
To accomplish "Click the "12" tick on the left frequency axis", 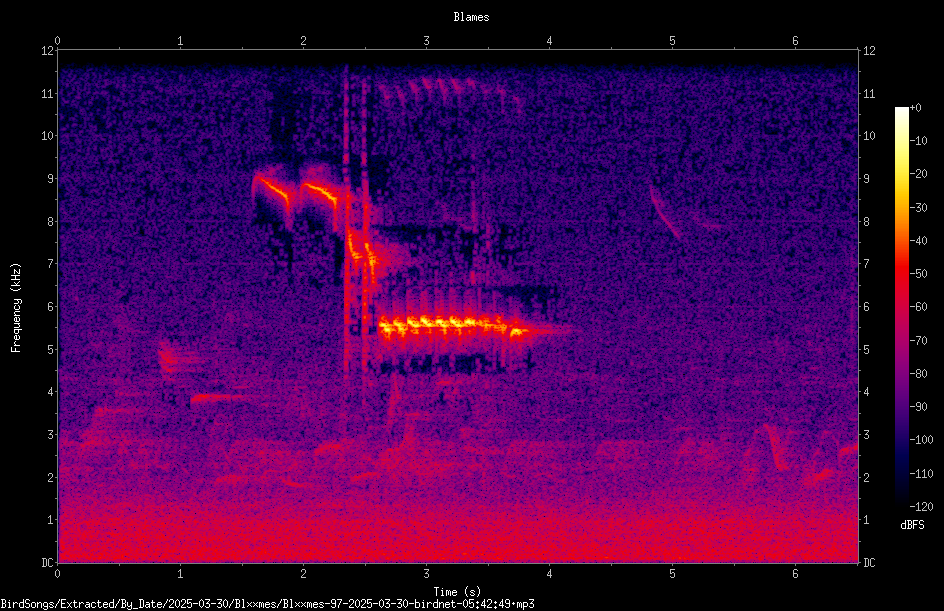I will point(47,51).
